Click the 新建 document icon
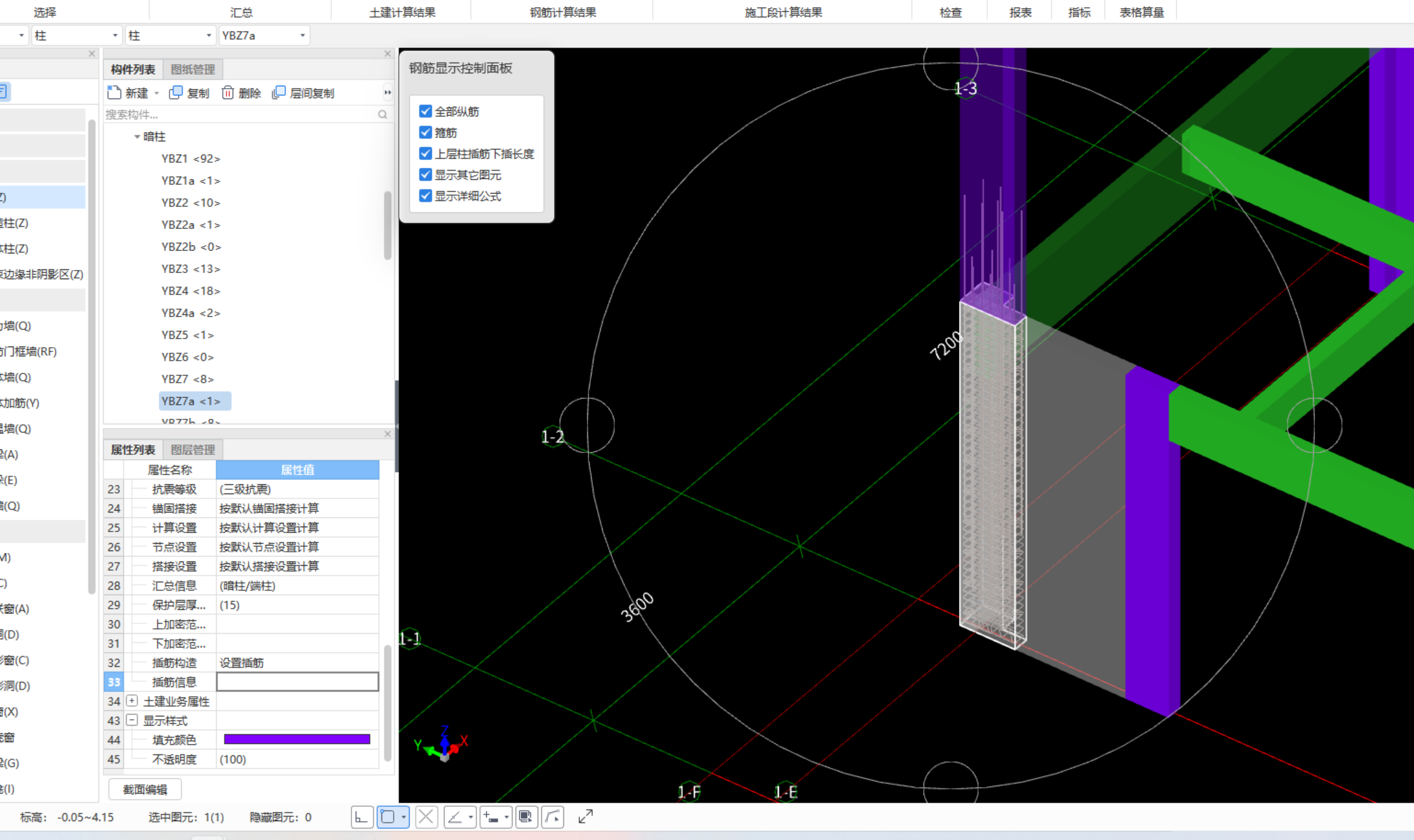The height and width of the screenshot is (840, 1414). point(114,92)
